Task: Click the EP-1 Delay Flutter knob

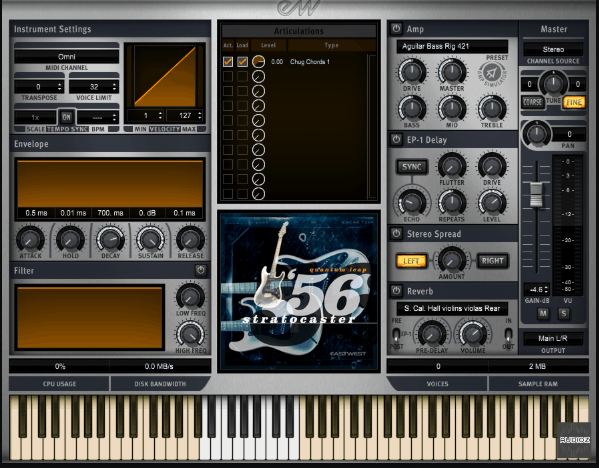Action: coord(452,166)
